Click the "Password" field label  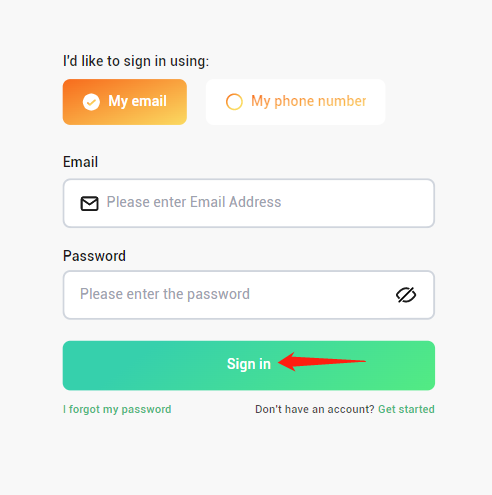coord(94,256)
